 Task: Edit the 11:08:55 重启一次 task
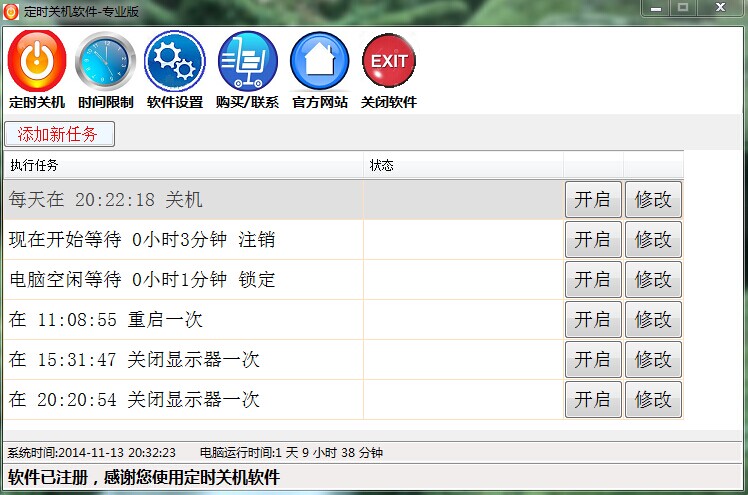point(653,320)
